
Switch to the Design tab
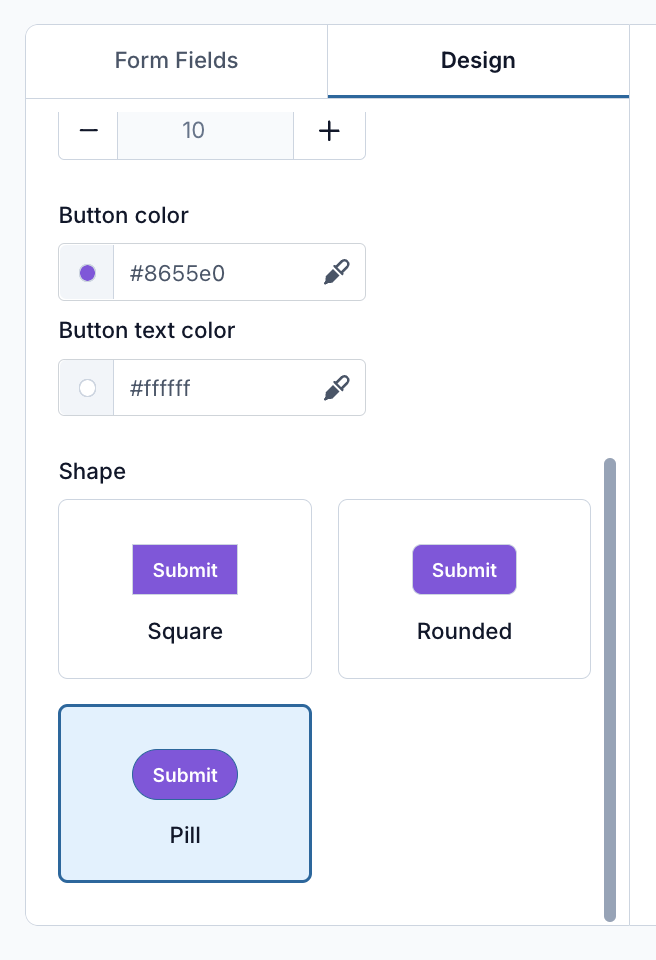coord(478,61)
